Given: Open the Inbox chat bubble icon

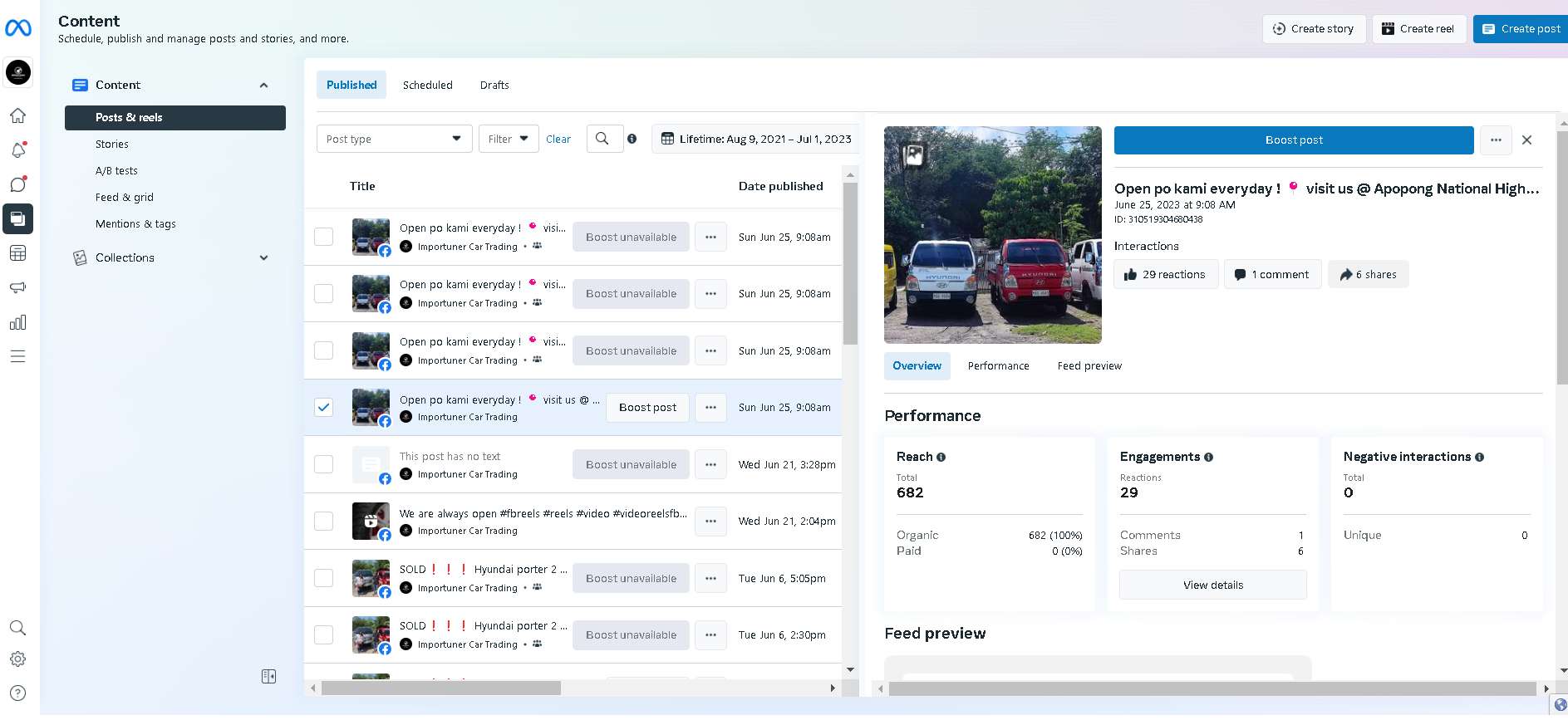Looking at the screenshot, I should coord(18,184).
